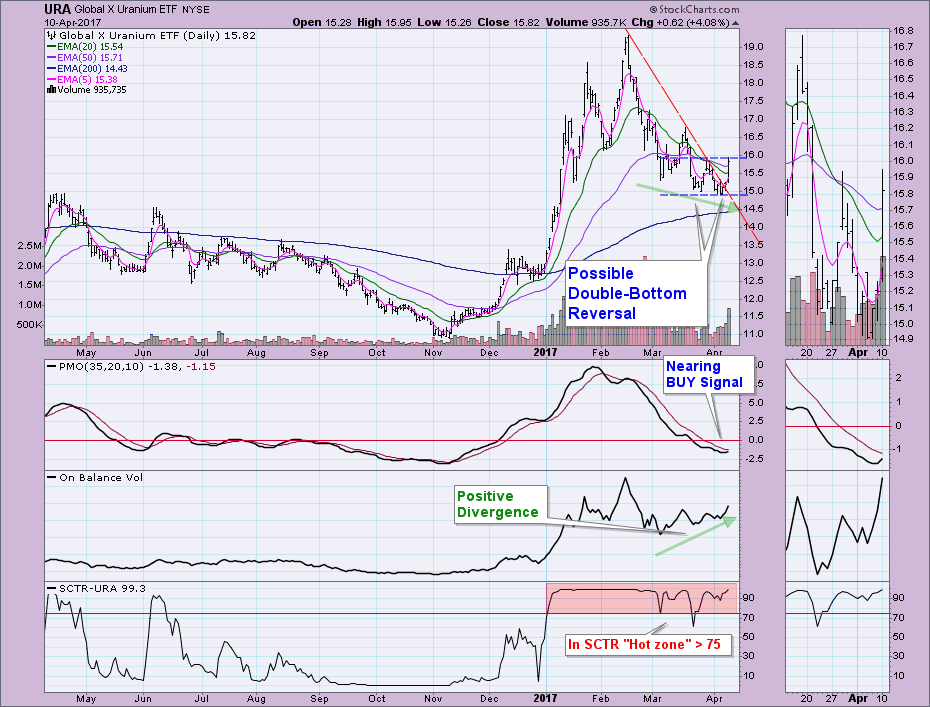Select the EMA(5) 15.38 legend entry
Viewport: 930px width, 707px height.
click(x=82, y=79)
